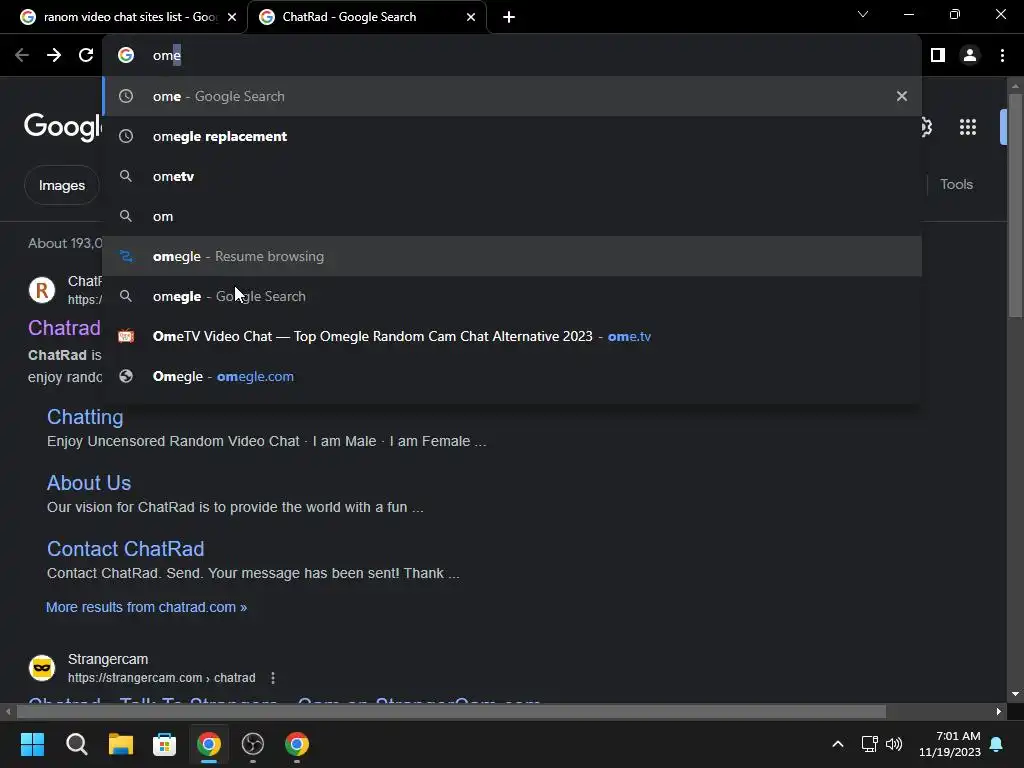Open the Omegle omegle.com suggestion
The height and width of the screenshot is (768, 1024).
click(x=512, y=376)
